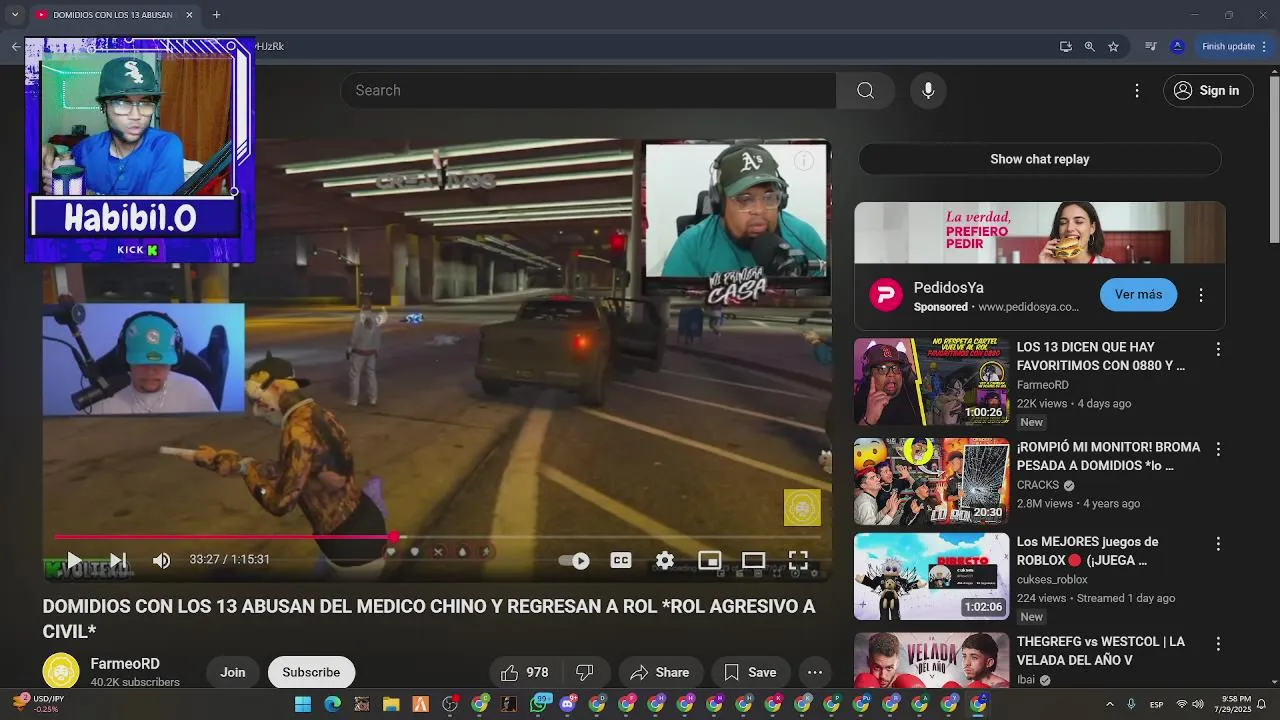Image resolution: width=1280 pixels, height=720 pixels.
Task: Open the zoom magnifier in address bar
Action: point(1090,46)
